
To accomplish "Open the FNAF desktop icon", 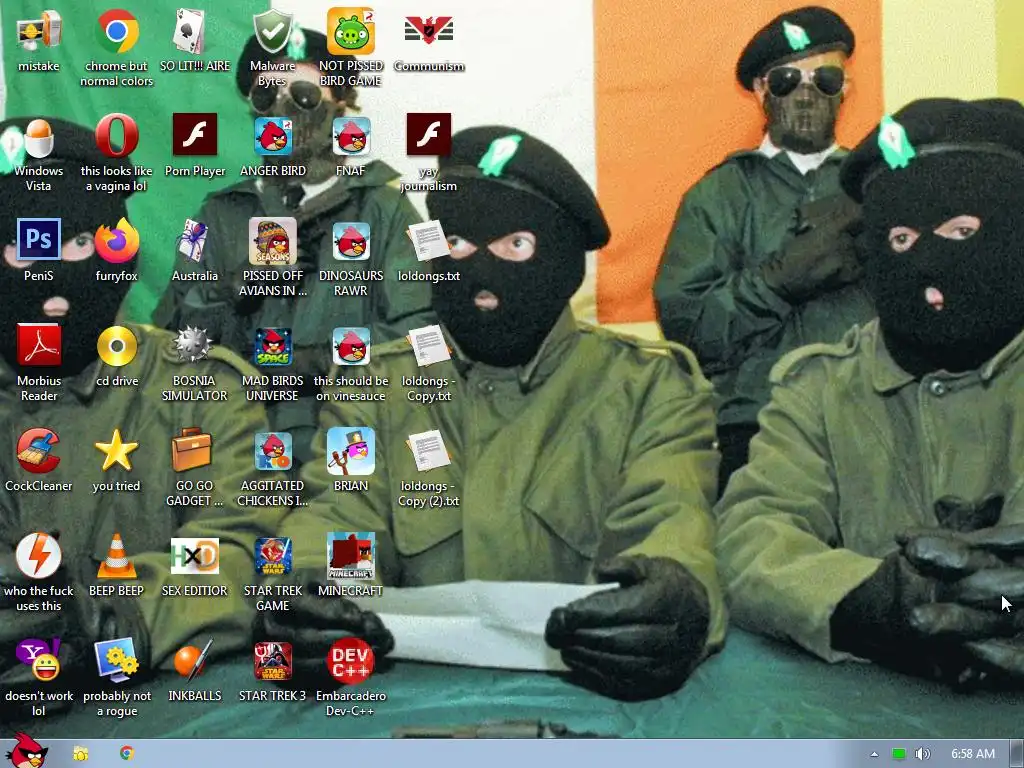I will pyautogui.click(x=351, y=136).
